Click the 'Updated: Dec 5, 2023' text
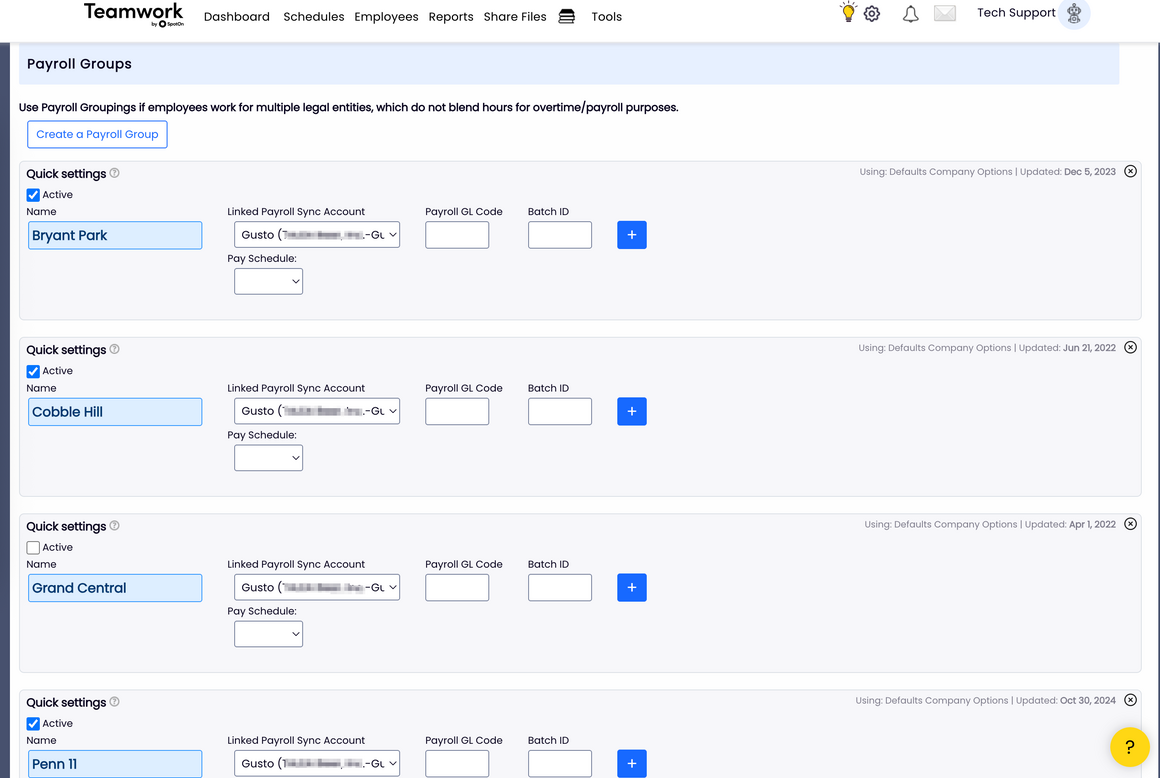Viewport: 1160px width, 778px height. tap(1068, 172)
